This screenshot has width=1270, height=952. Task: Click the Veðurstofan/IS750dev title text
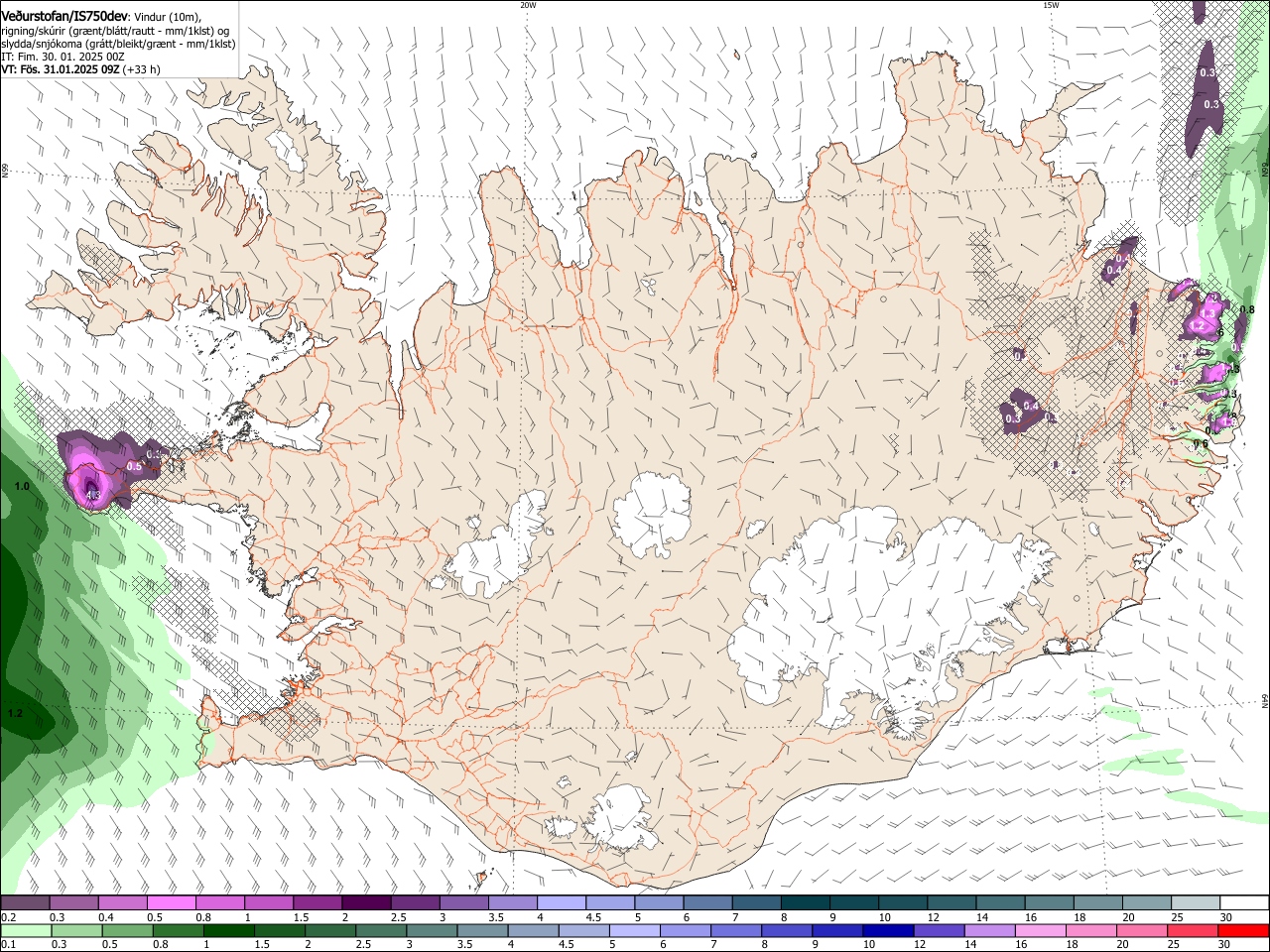[x=64, y=17]
